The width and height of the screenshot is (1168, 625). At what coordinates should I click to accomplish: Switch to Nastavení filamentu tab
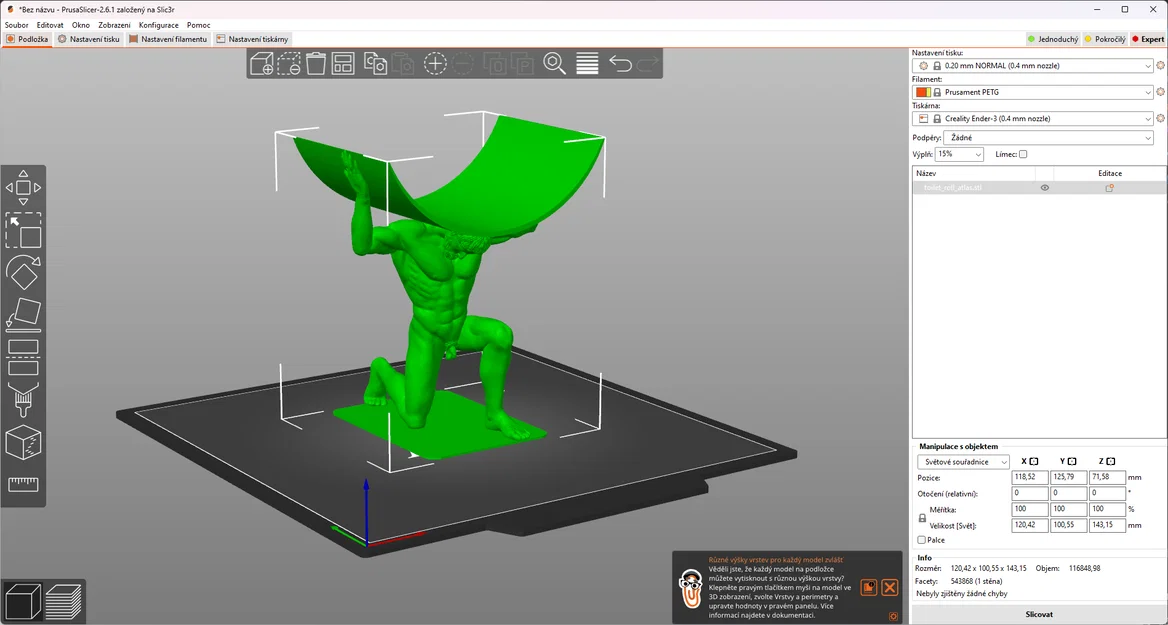(x=168, y=39)
